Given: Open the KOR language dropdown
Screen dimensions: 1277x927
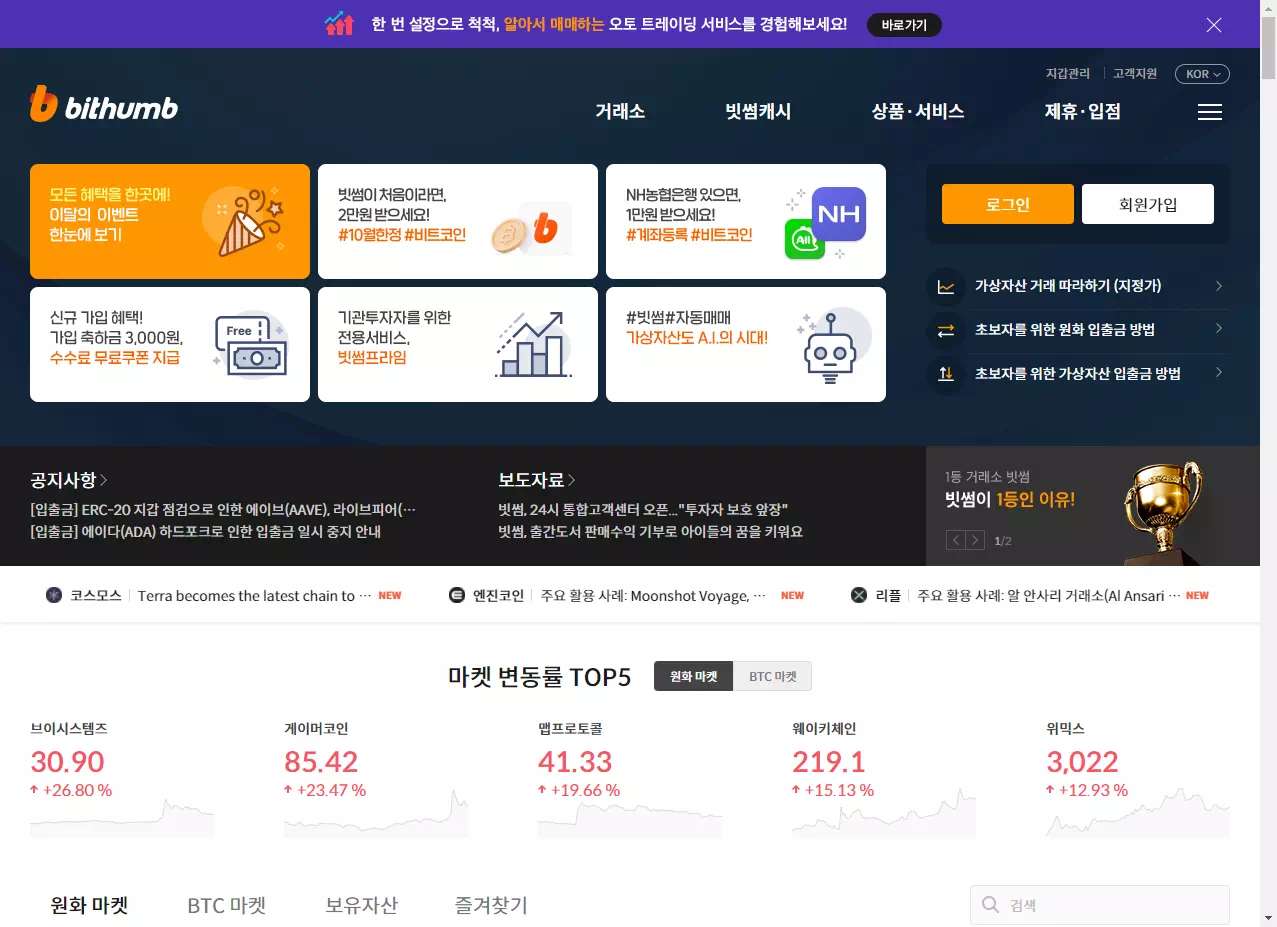Looking at the screenshot, I should pyautogui.click(x=1202, y=74).
